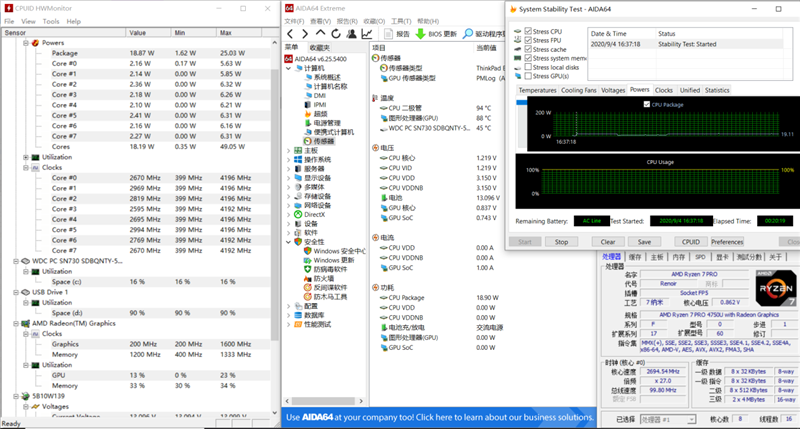Open the graph chart icon in AIDA64 toolbar

coord(367,34)
